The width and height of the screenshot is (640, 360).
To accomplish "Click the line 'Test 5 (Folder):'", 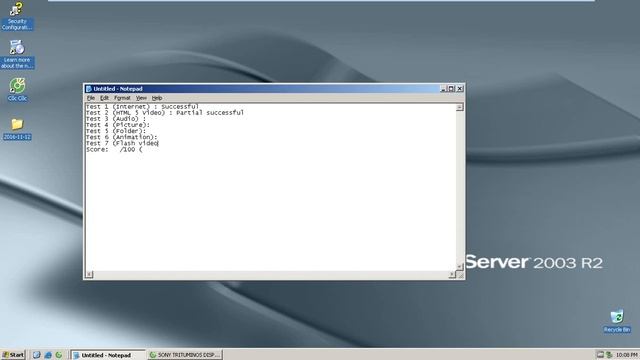I will [116, 131].
